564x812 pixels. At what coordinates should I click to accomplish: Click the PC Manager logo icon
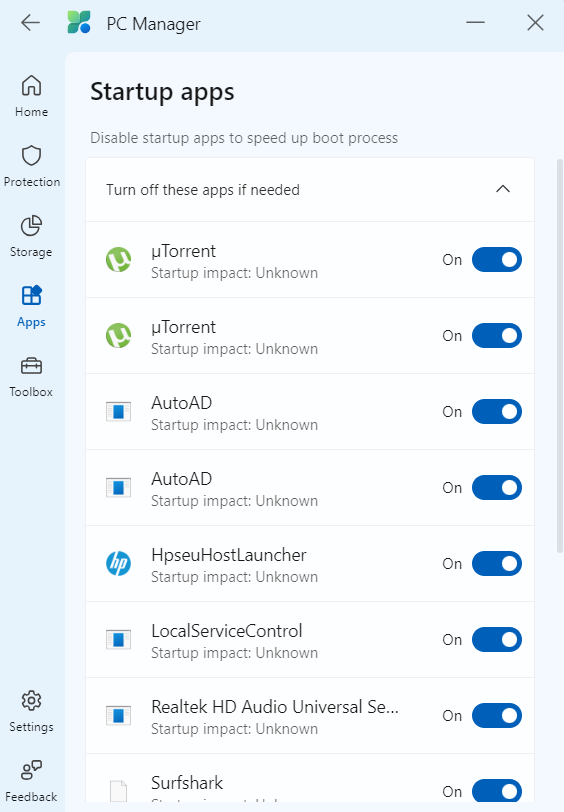[x=79, y=23]
